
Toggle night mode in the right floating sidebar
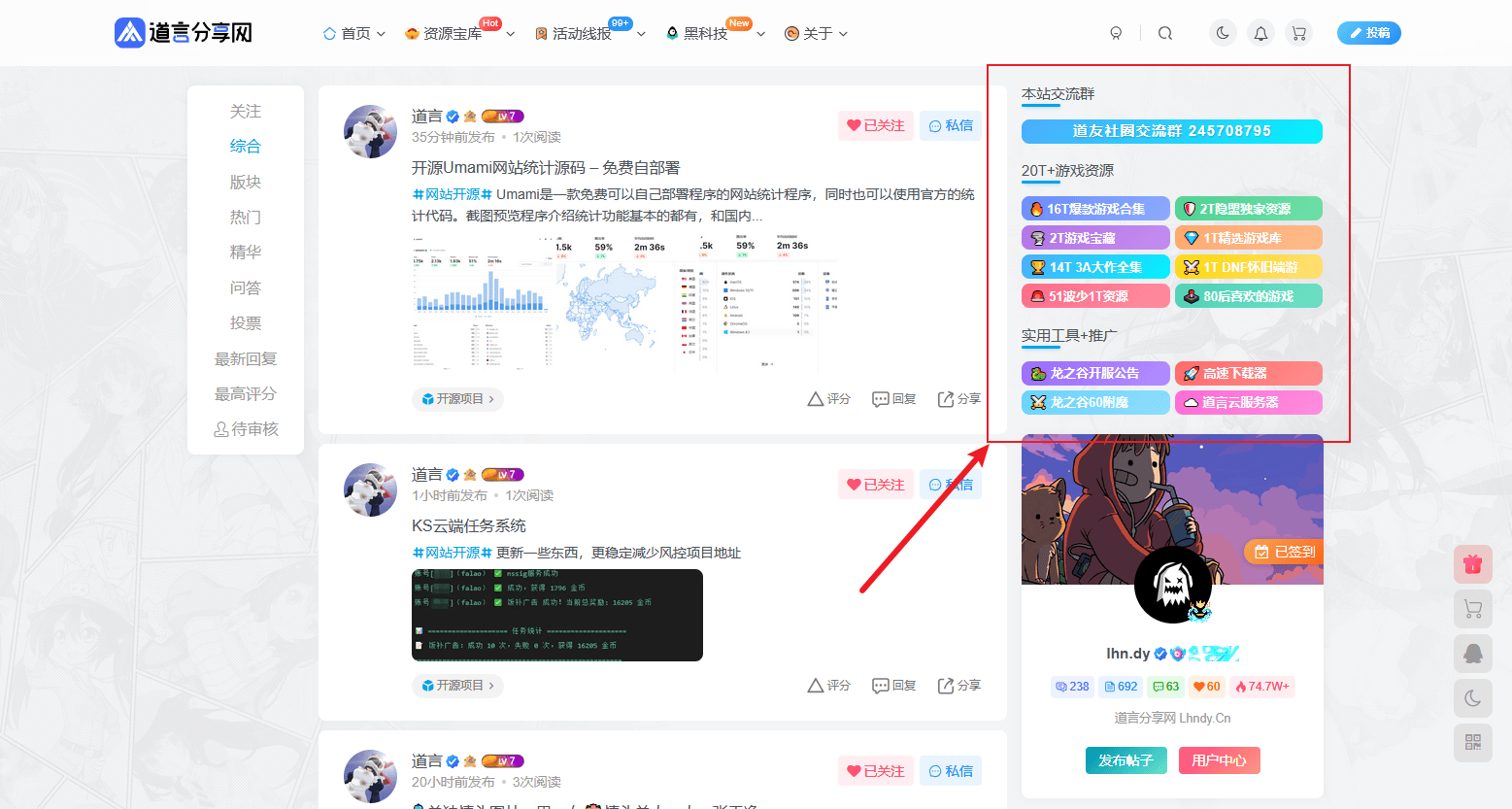(1473, 698)
